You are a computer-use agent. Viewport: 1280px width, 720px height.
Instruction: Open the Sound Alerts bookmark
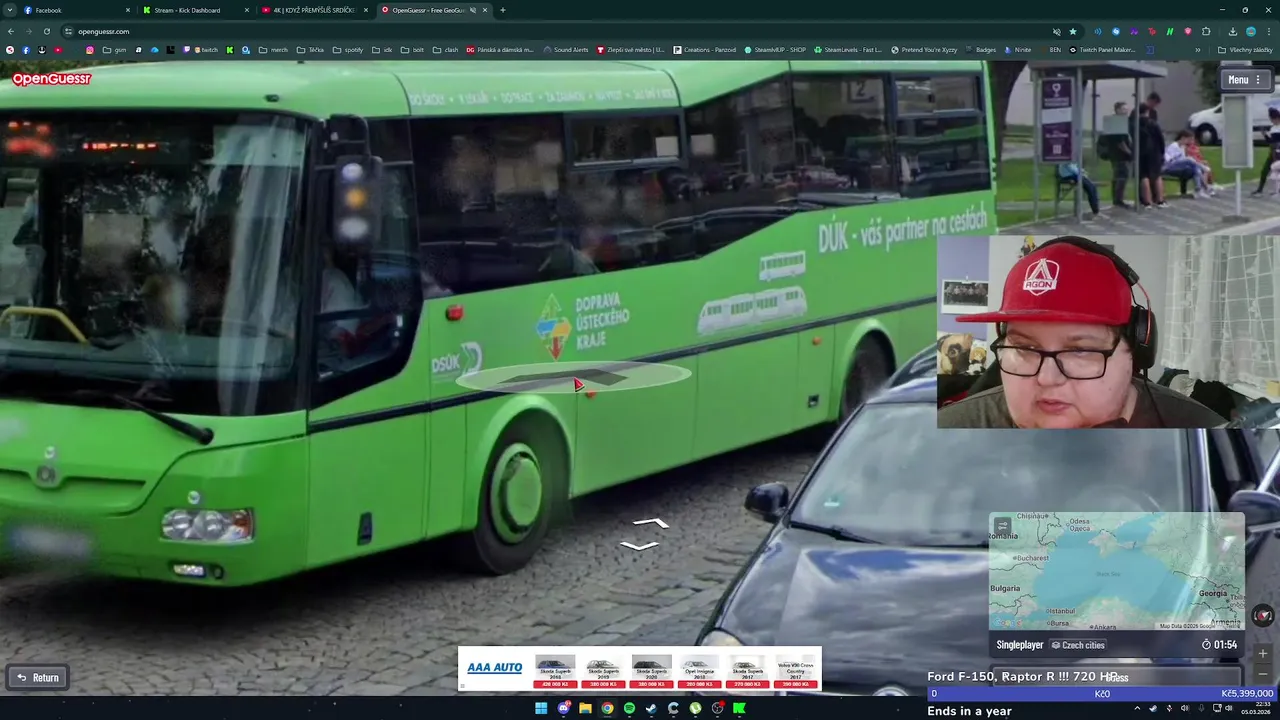coord(566,49)
